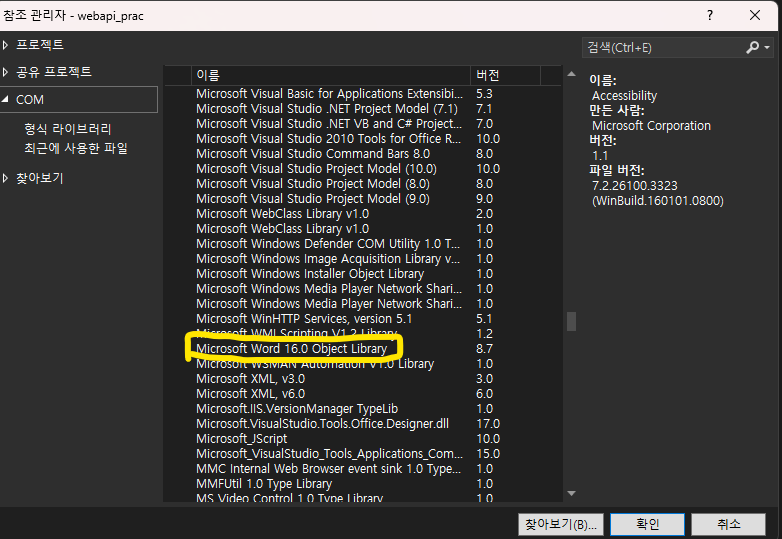This screenshot has height=539, width=782.
Task: Select Microsoft Word 16.0 Object Library
Action: pos(363,349)
